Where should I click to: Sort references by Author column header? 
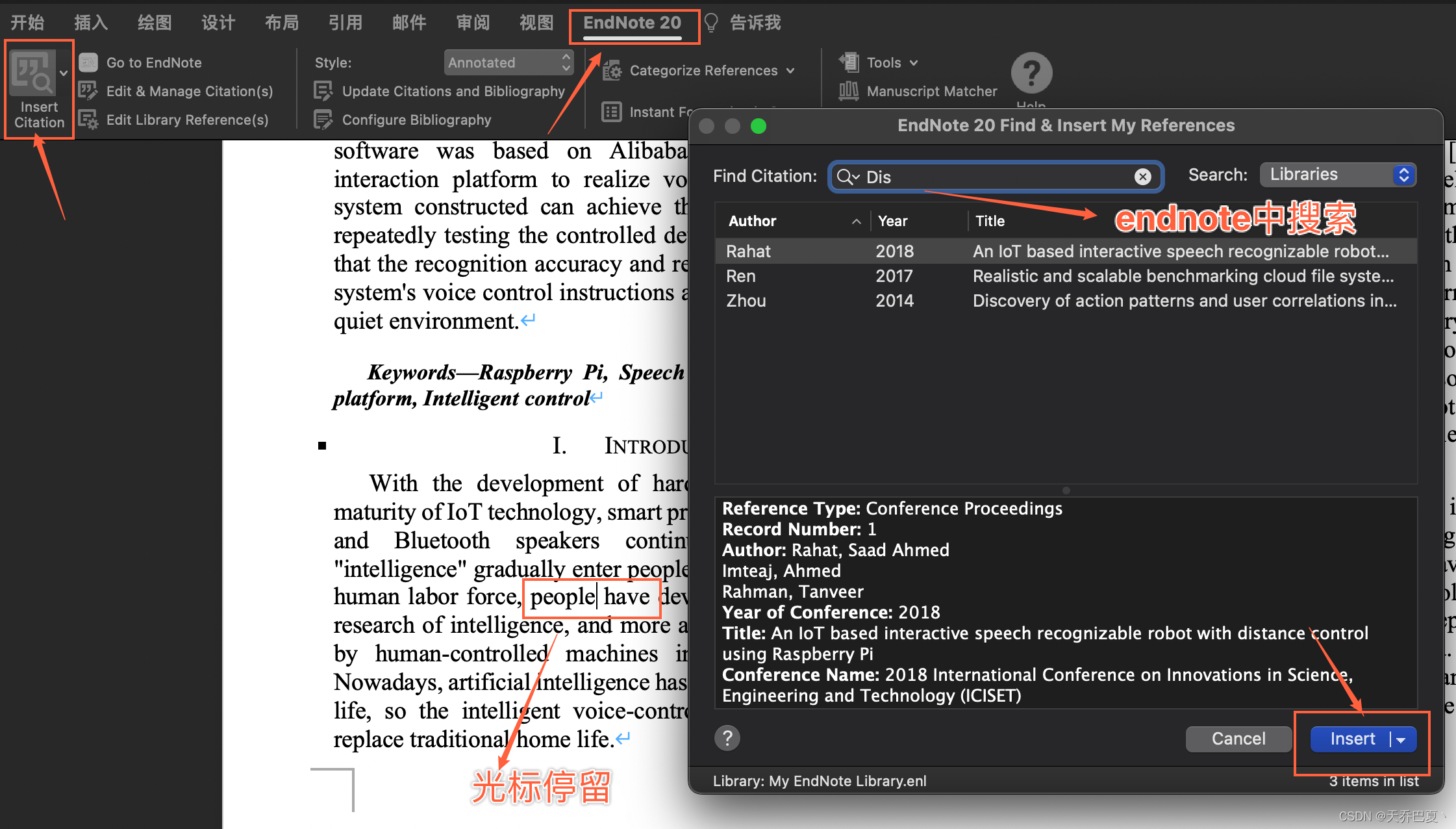click(x=753, y=221)
